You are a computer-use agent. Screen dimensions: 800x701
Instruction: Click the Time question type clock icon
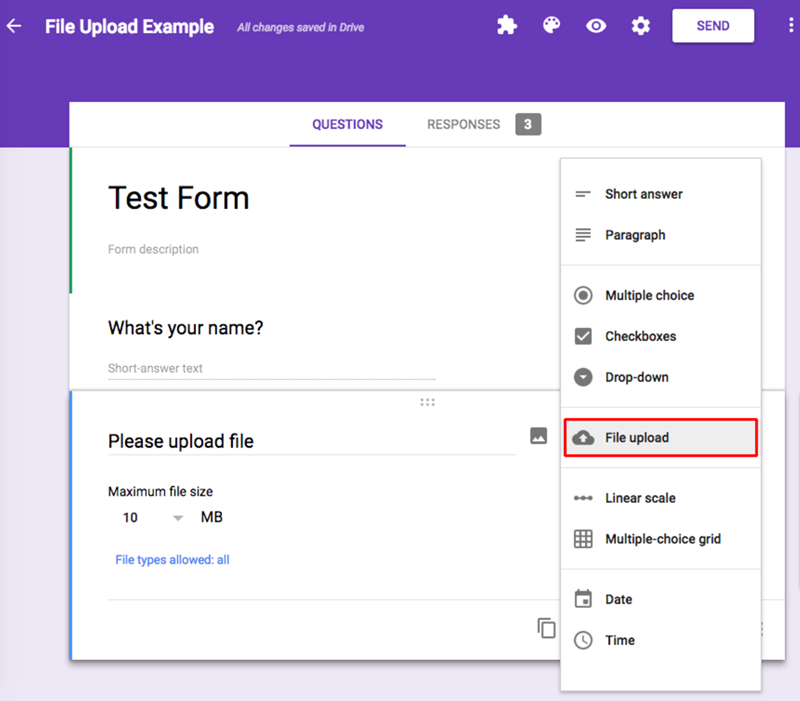tap(619, 640)
